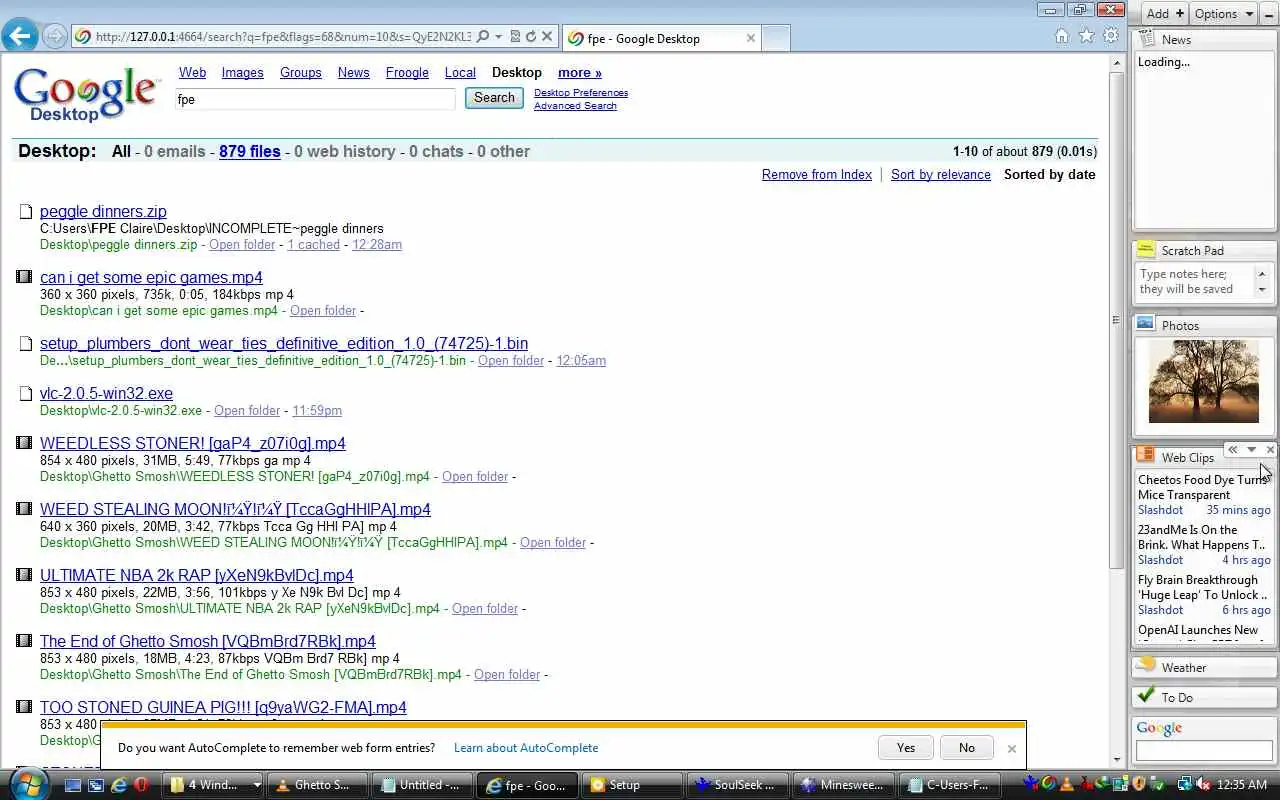
Task: Minimize the Google Desktop sidebar
Action: pyautogui.click(x=1268, y=13)
